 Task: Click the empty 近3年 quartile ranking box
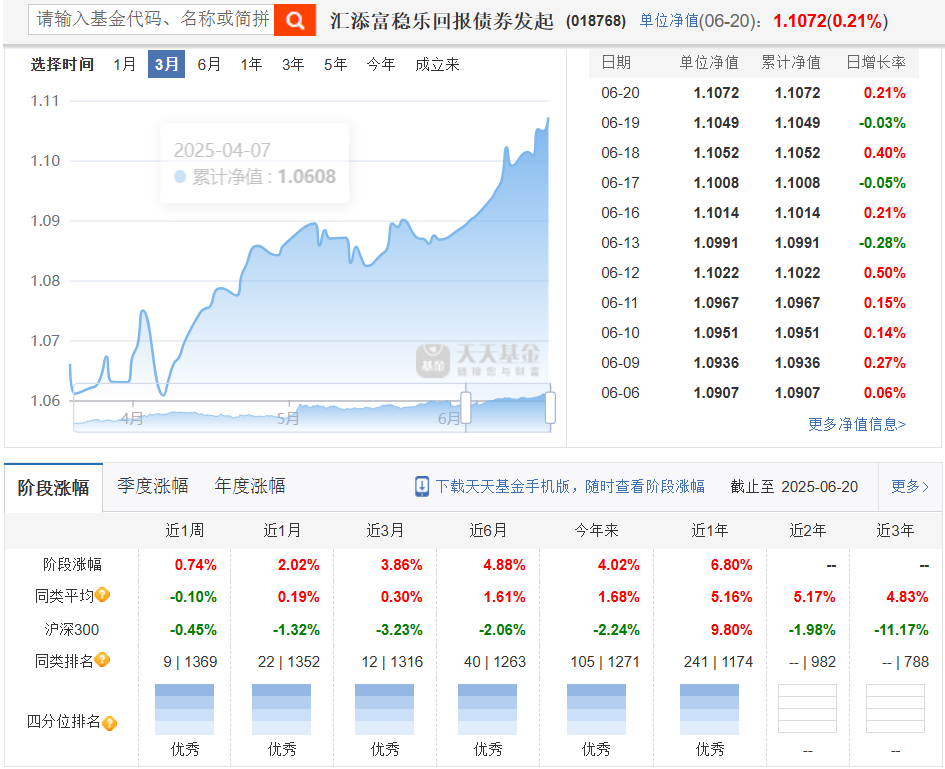click(x=895, y=709)
